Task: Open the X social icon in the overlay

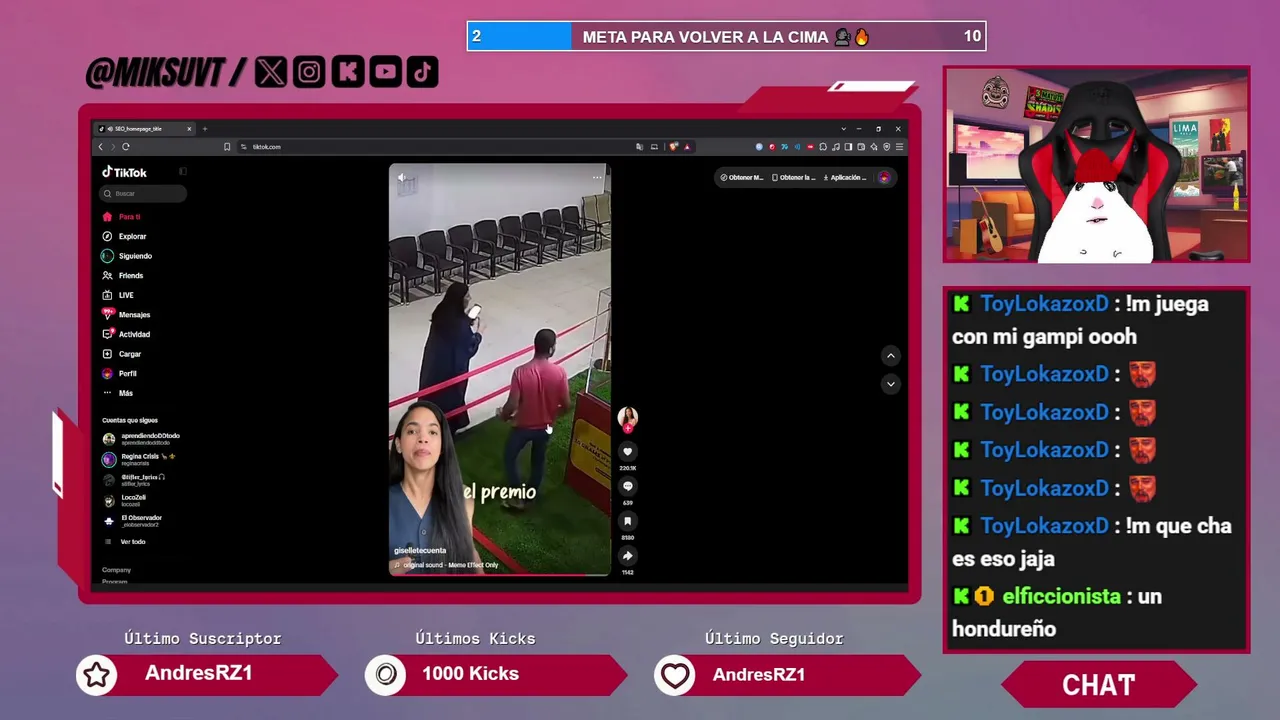Action: [271, 72]
